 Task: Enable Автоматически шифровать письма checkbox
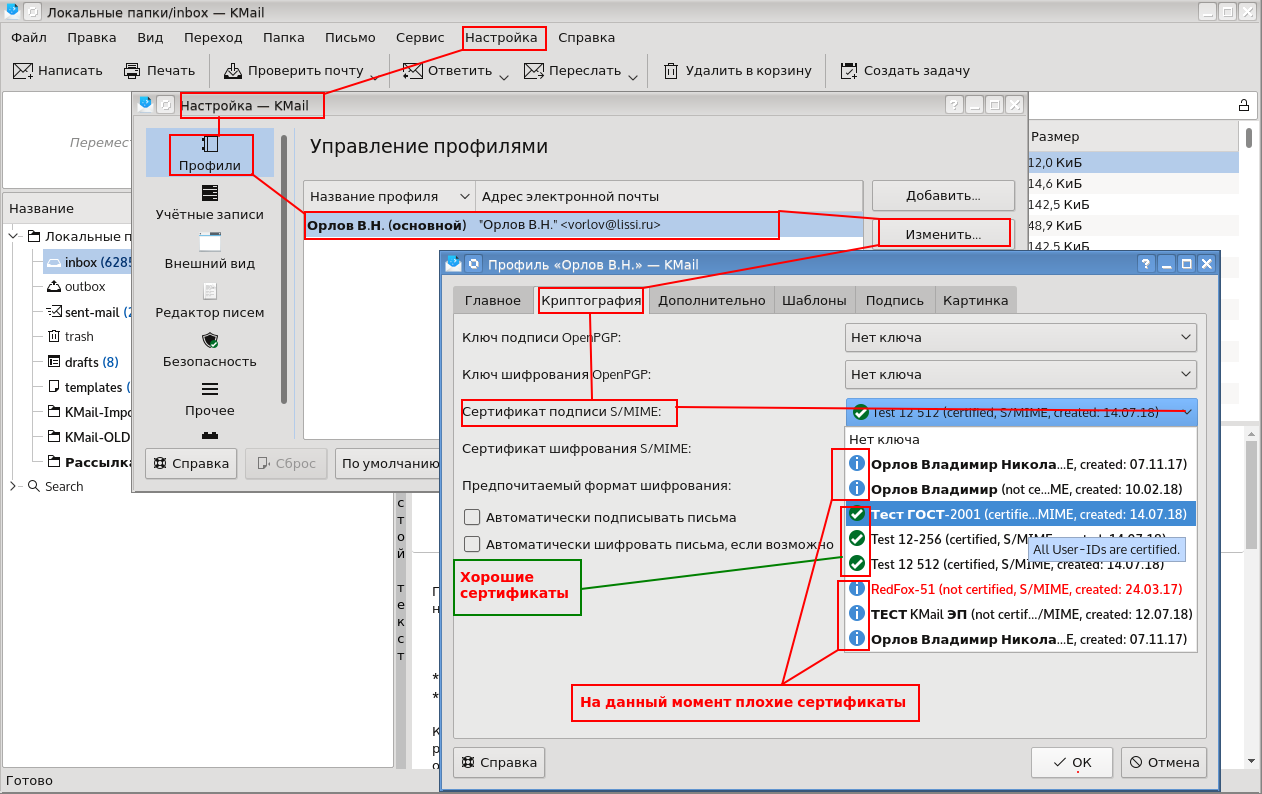[x=472, y=544]
